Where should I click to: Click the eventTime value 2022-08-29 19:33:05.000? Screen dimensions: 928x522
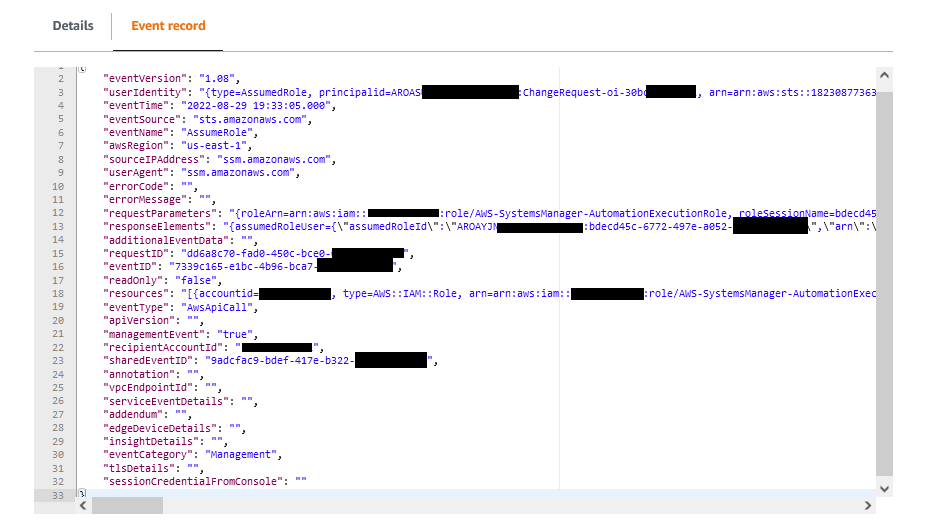coord(256,105)
